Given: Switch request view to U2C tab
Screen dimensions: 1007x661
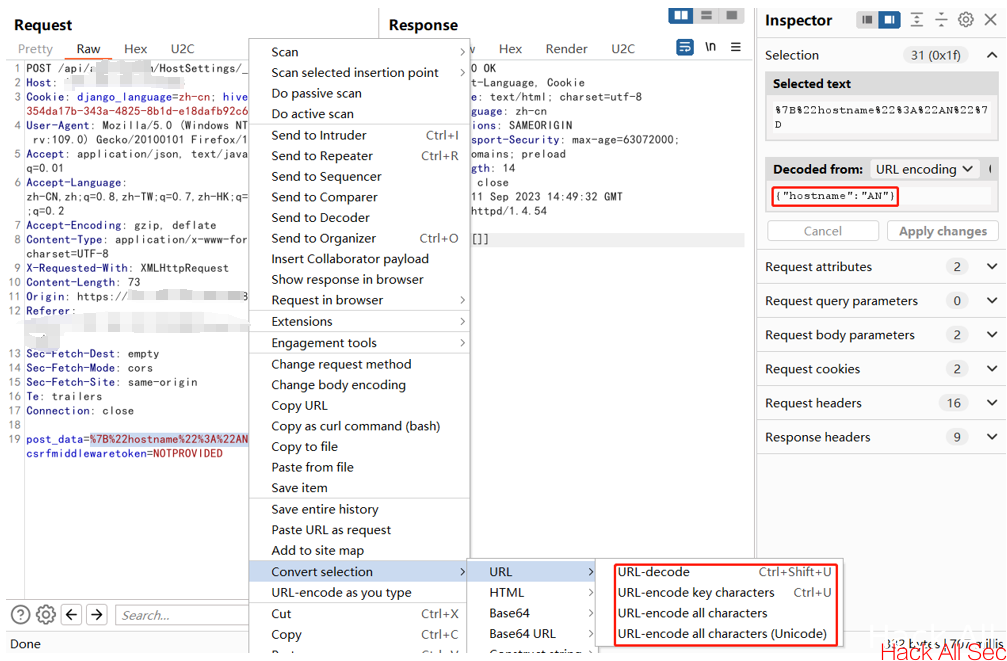Looking at the screenshot, I should [x=182, y=49].
